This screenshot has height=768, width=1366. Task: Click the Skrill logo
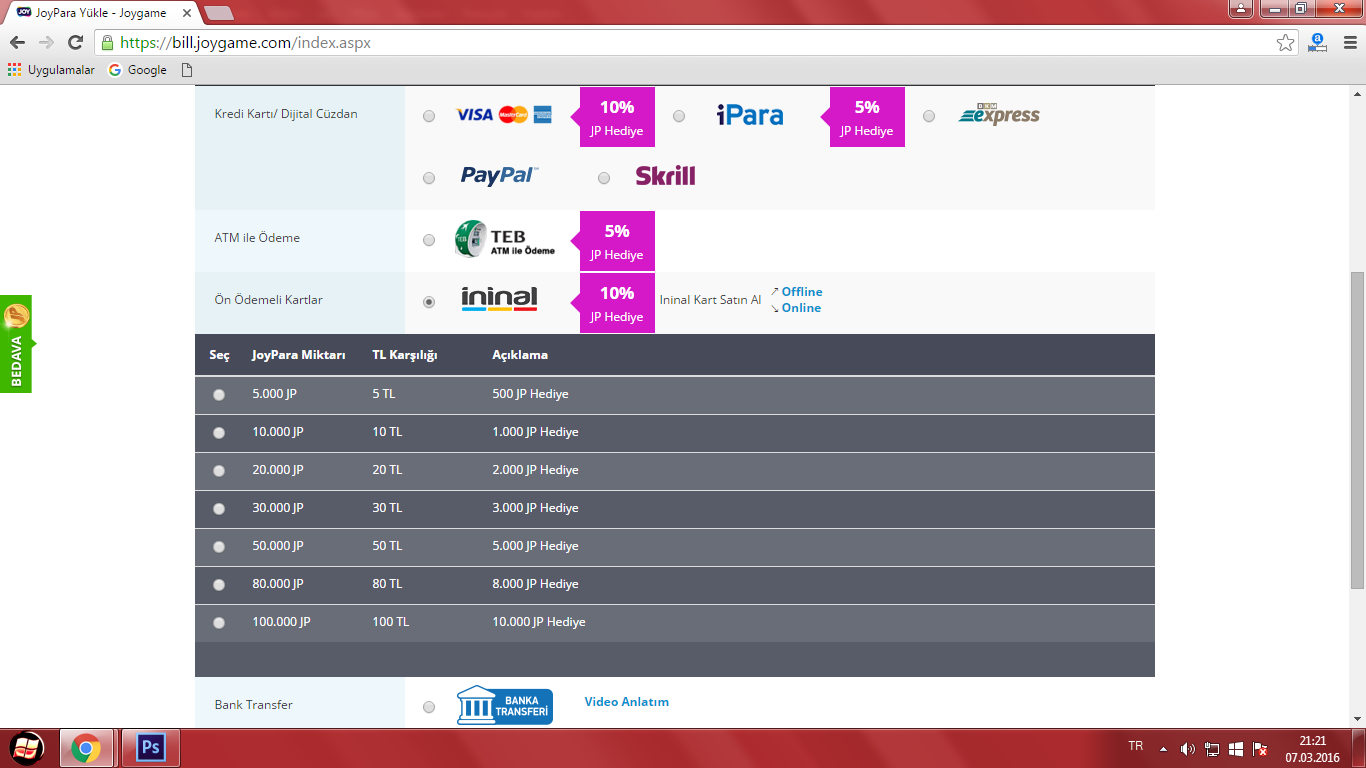665,176
